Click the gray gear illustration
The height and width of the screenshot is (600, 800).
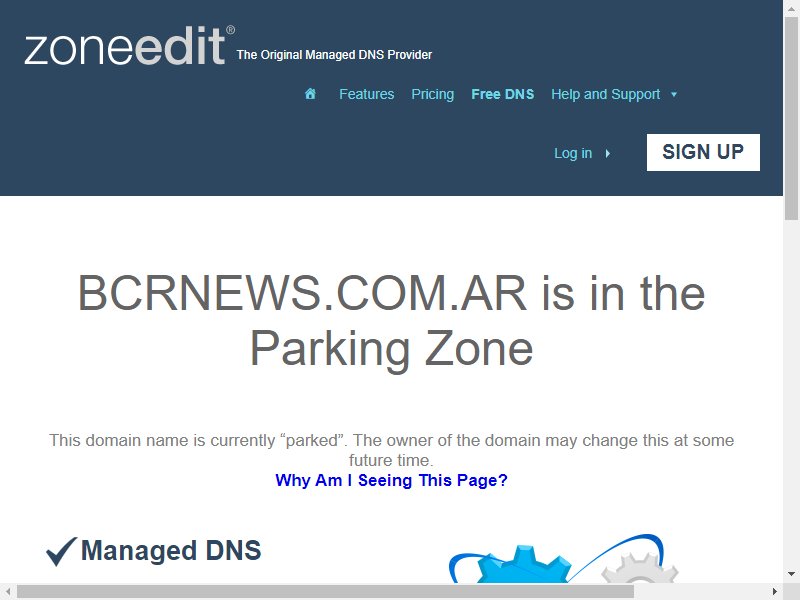coord(640,568)
